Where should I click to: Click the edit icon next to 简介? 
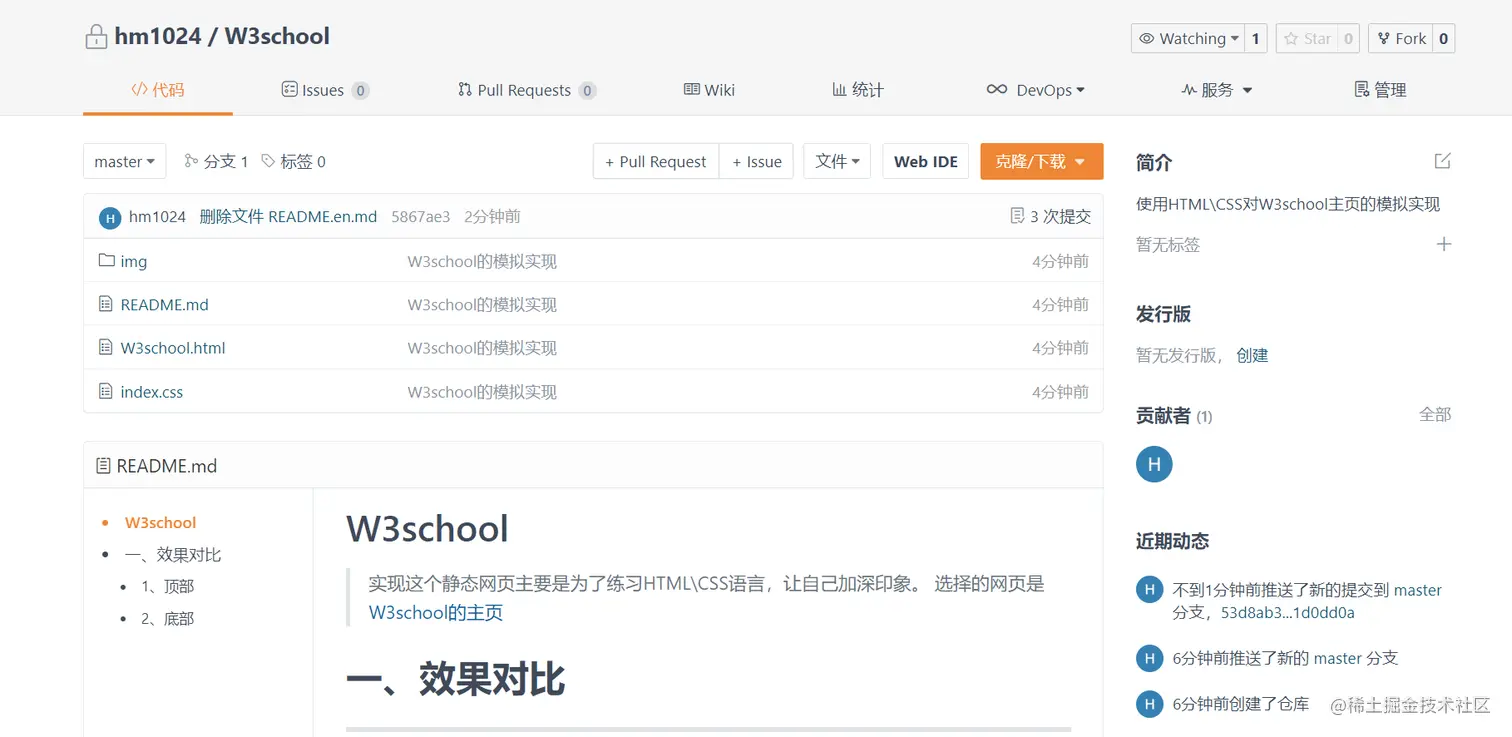(1442, 160)
